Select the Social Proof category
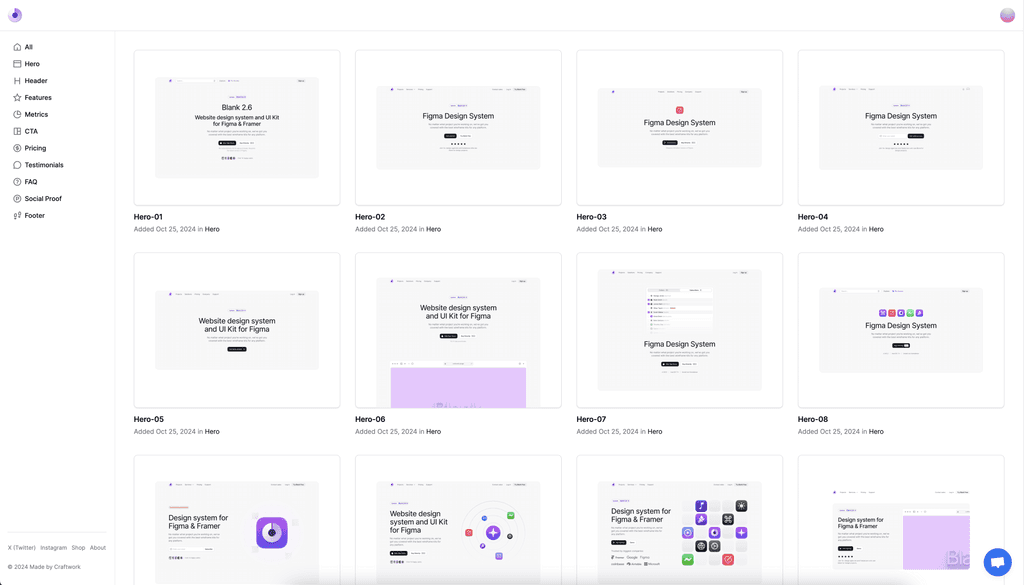1024x585 pixels. 40,198
